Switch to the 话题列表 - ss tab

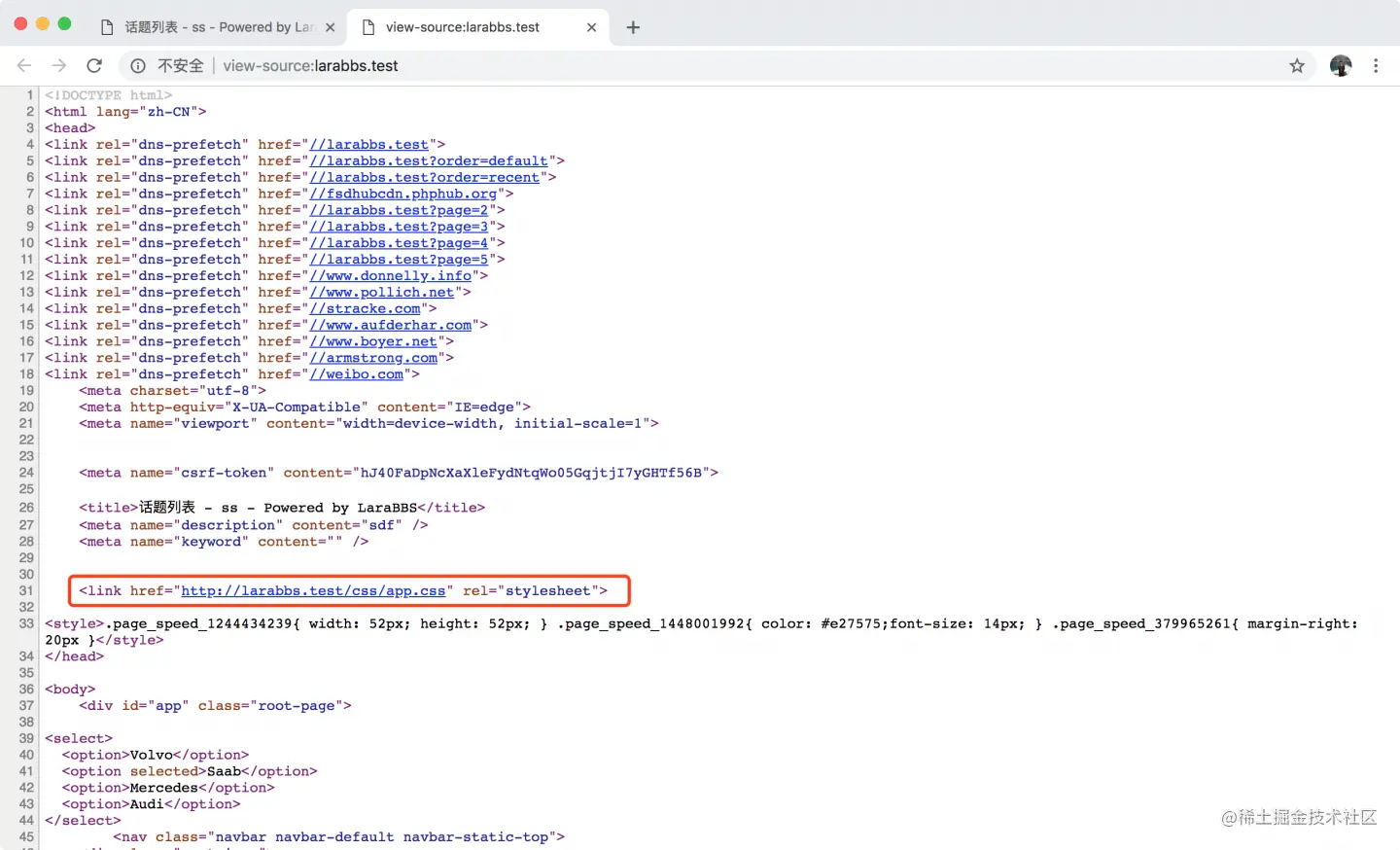218,27
